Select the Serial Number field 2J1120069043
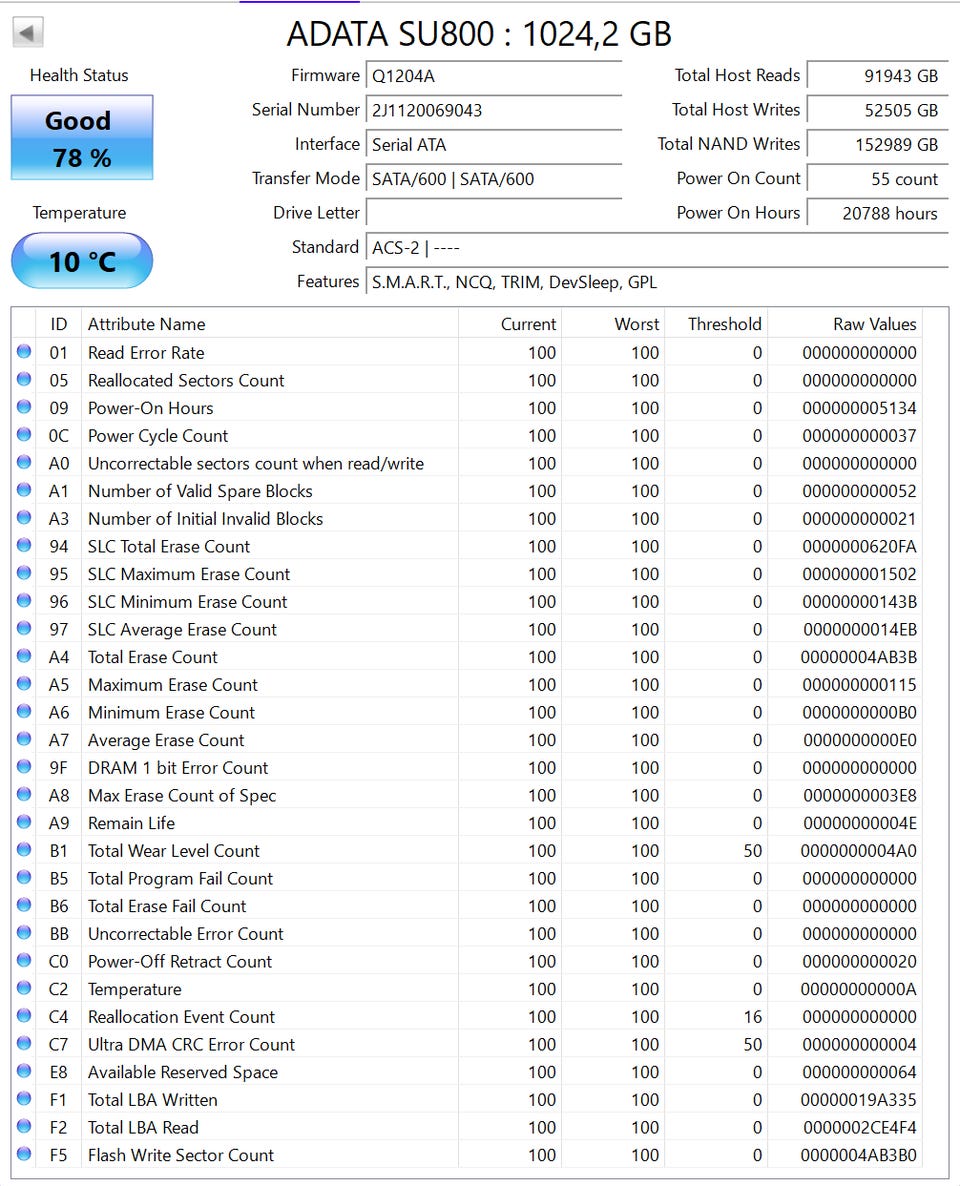Viewport: 960px width, 1186px height. click(x=494, y=110)
